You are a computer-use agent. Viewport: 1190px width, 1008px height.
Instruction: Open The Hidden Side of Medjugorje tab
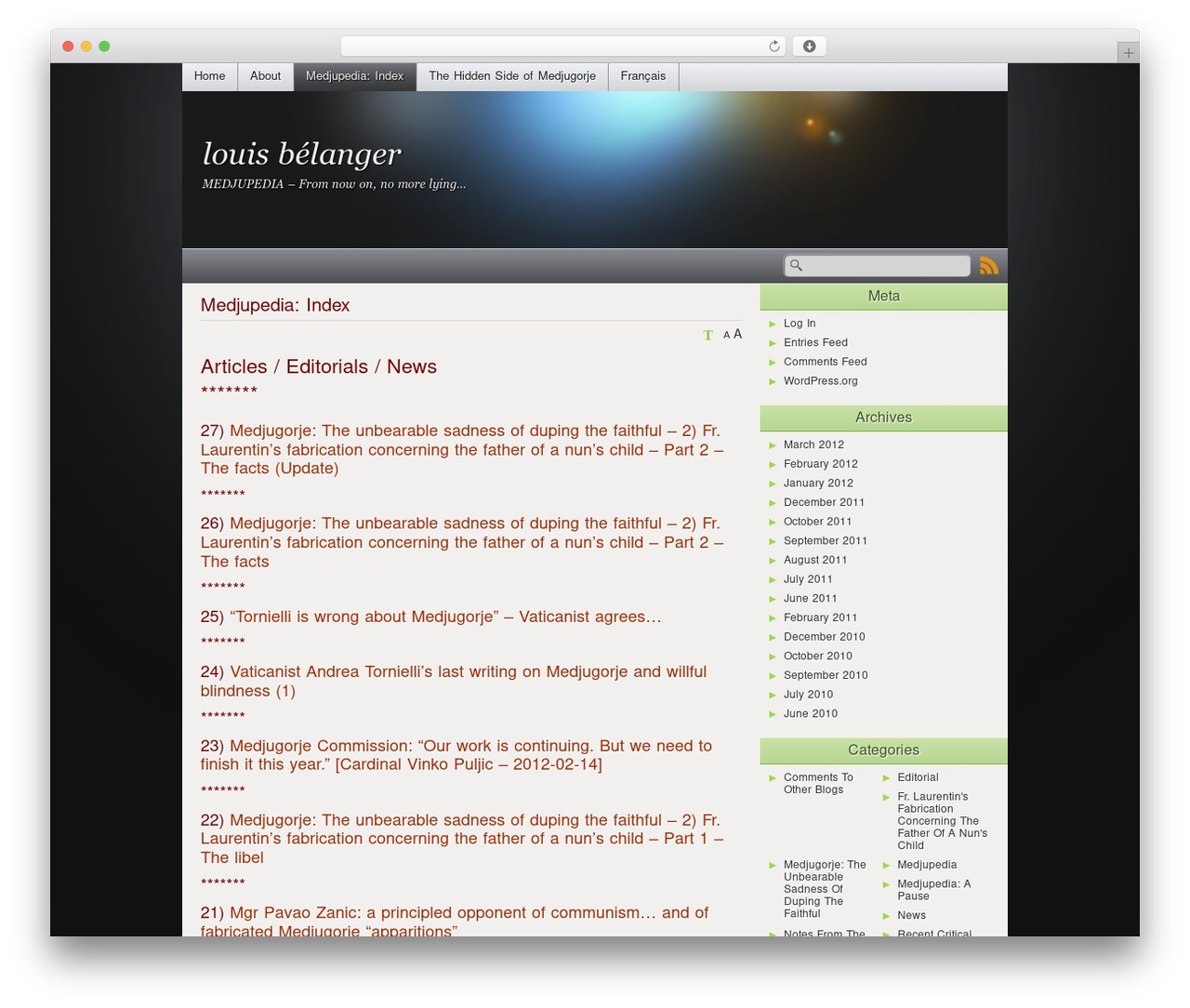click(x=512, y=77)
